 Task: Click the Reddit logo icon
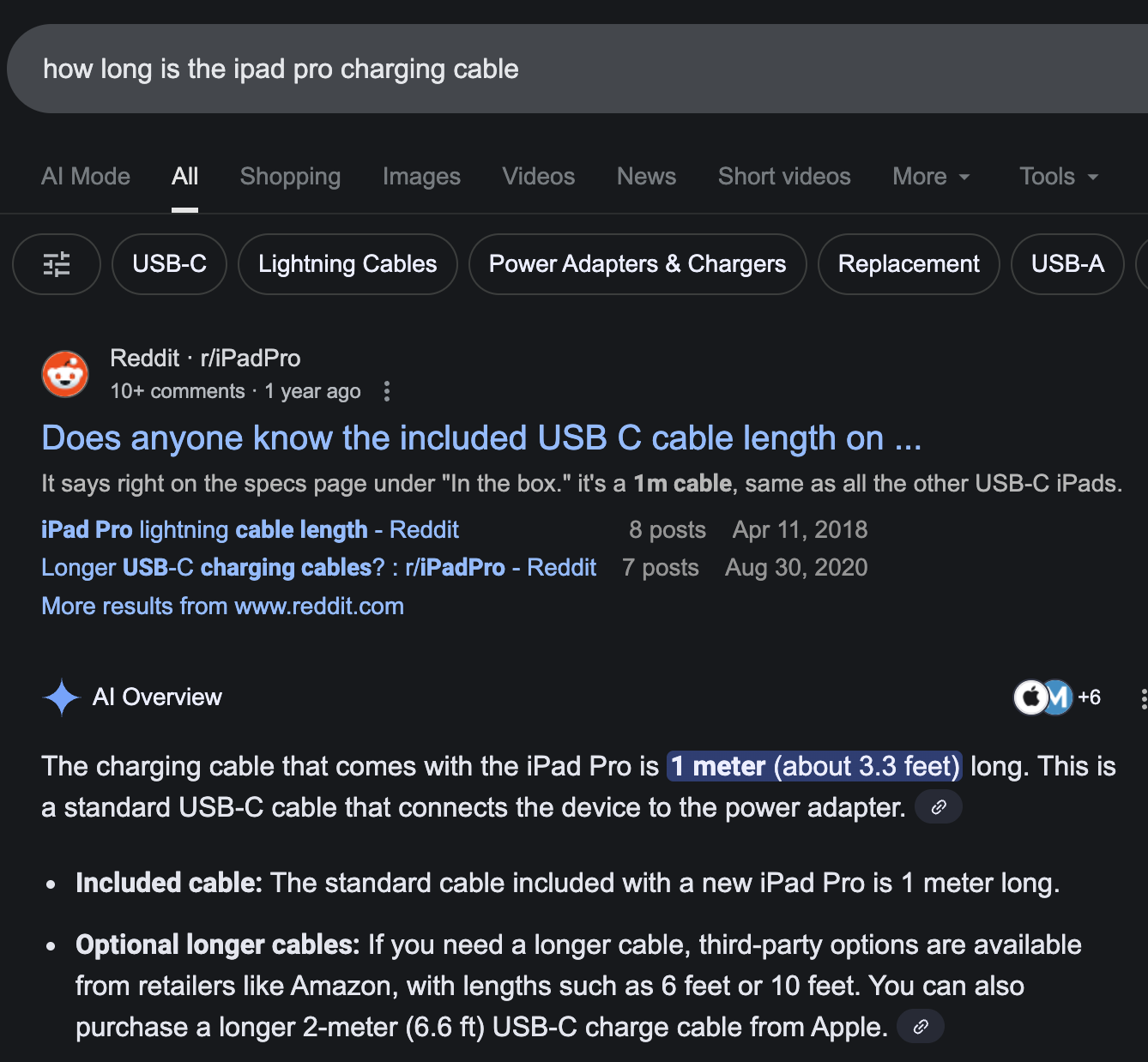[x=65, y=374]
